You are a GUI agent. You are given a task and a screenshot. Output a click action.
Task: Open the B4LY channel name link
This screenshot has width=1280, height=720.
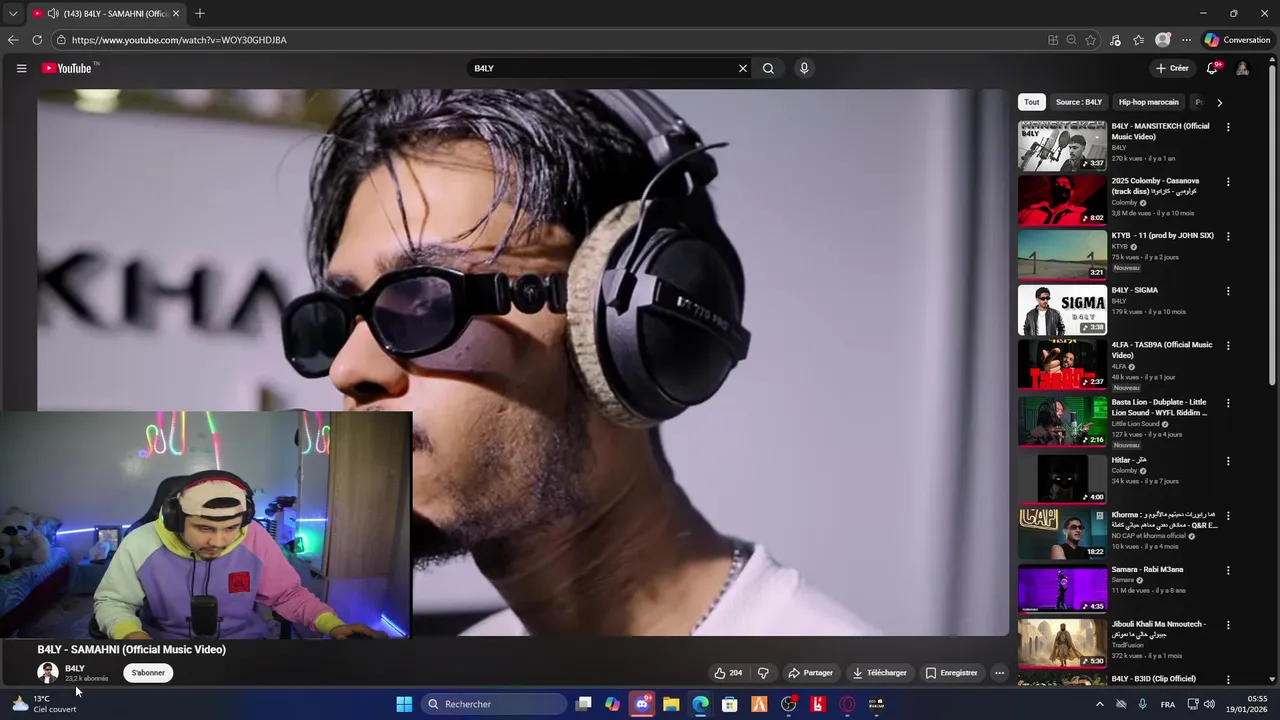tap(75, 669)
